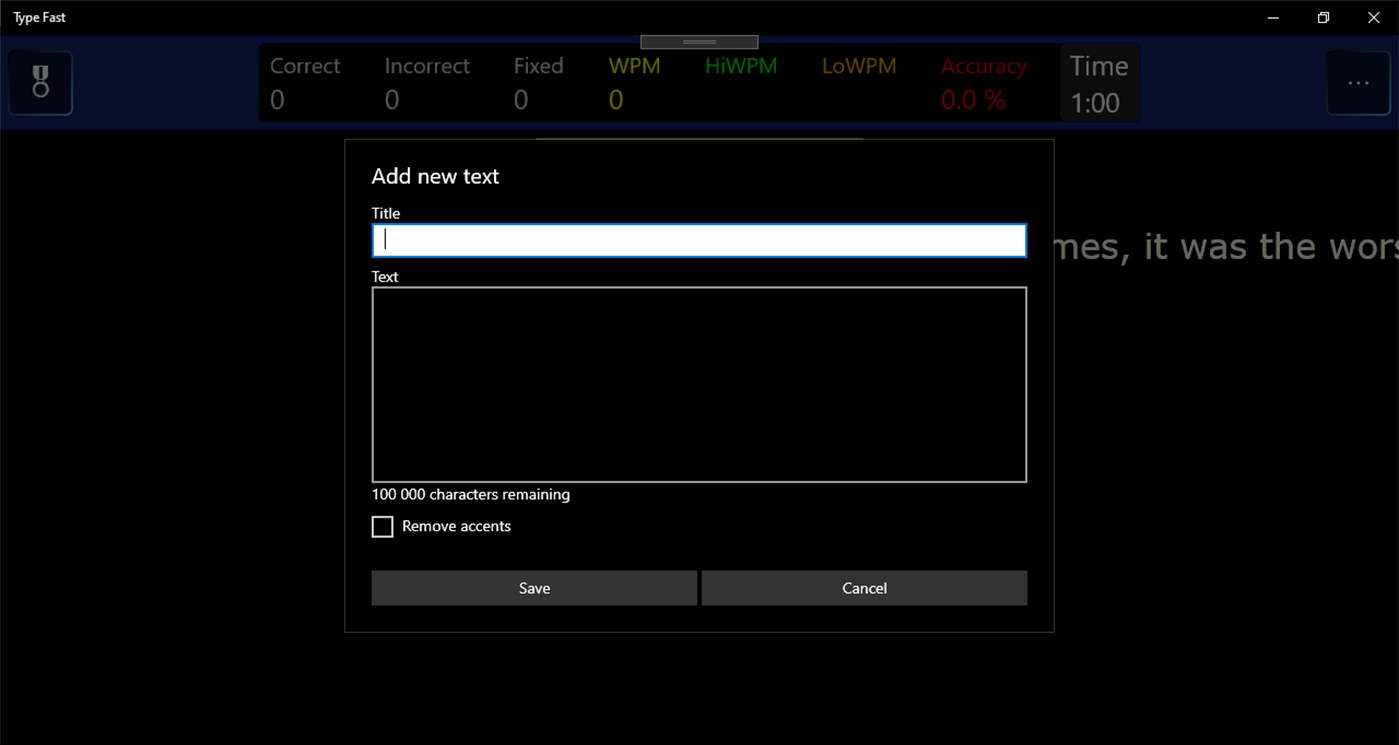This screenshot has height=745, width=1399.
Task: Click the Accuracy percentage display
Action: coord(982,82)
